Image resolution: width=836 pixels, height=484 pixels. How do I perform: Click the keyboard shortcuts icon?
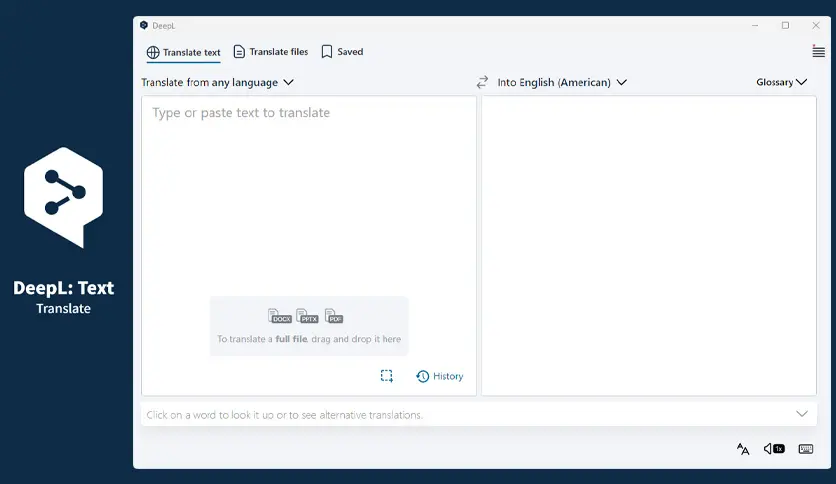coord(806,449)
